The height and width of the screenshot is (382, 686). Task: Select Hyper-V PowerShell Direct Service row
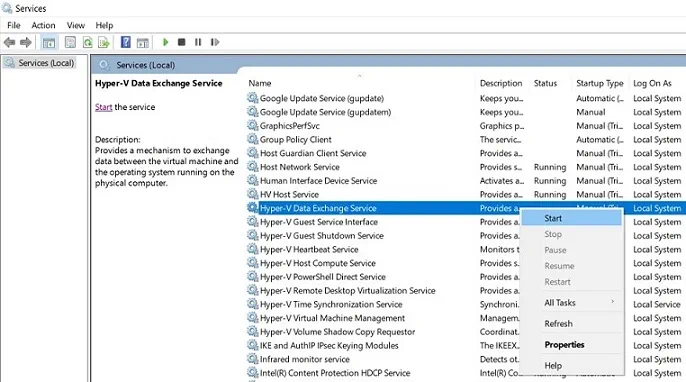point(465,277)
